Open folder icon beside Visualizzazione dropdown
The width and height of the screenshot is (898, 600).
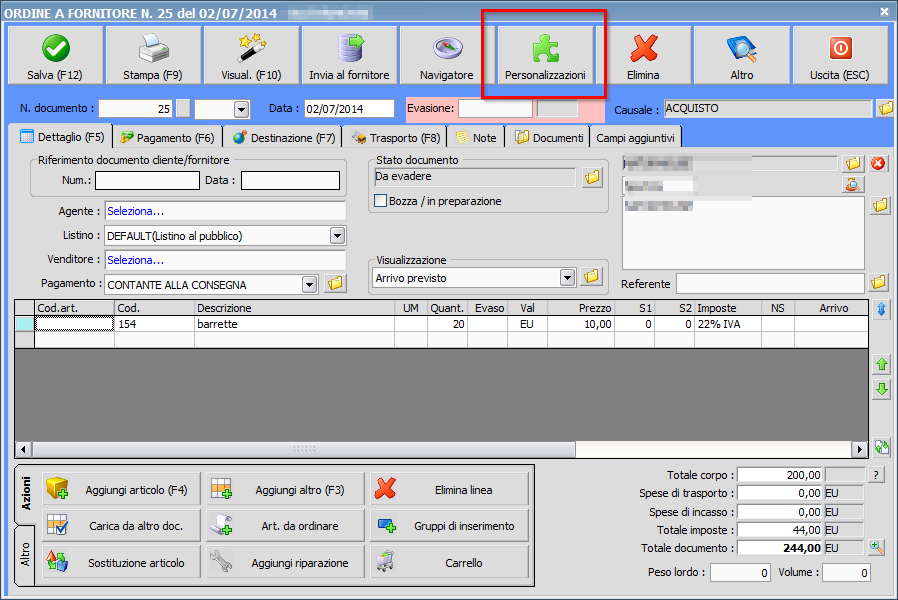pos(592,277)
